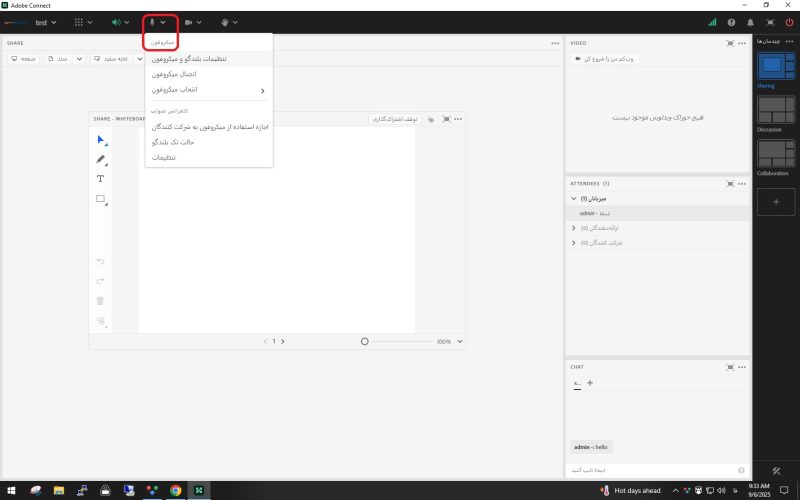The image size is (800, 500).
Task: Click the start my webcam button
Action: [x=609, y=60]
